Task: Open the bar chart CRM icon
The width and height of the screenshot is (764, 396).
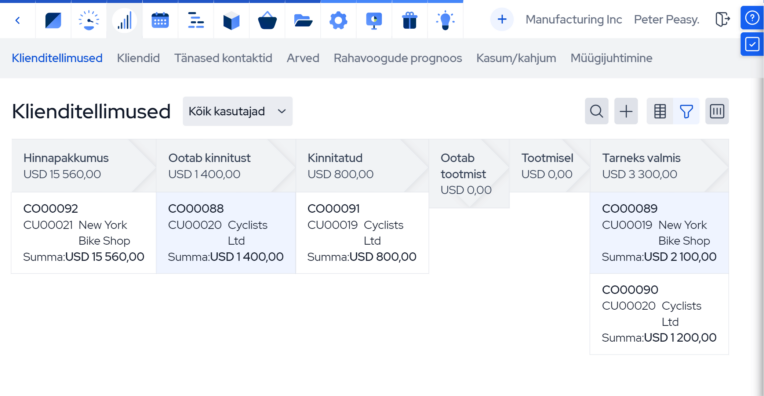Action: click(124, 20)
